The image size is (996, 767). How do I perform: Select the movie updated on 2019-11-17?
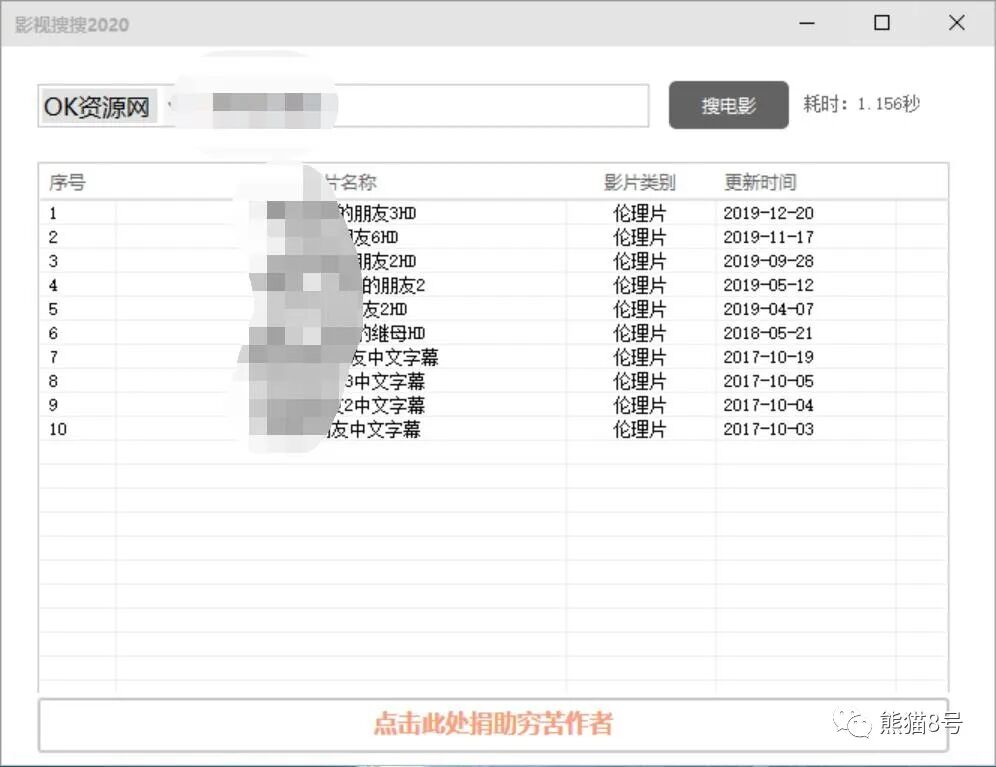tap(400, 237)
